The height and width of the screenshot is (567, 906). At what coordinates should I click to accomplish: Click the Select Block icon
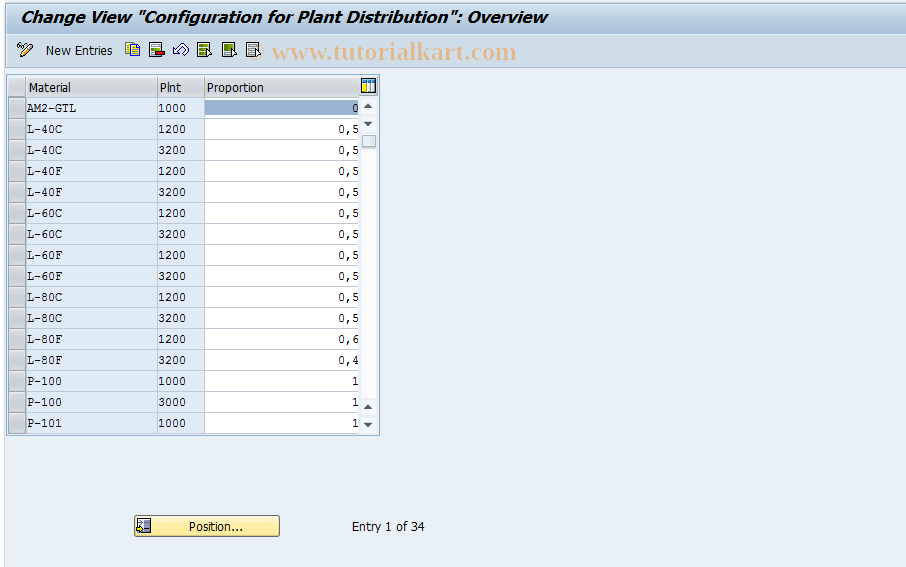229,50
